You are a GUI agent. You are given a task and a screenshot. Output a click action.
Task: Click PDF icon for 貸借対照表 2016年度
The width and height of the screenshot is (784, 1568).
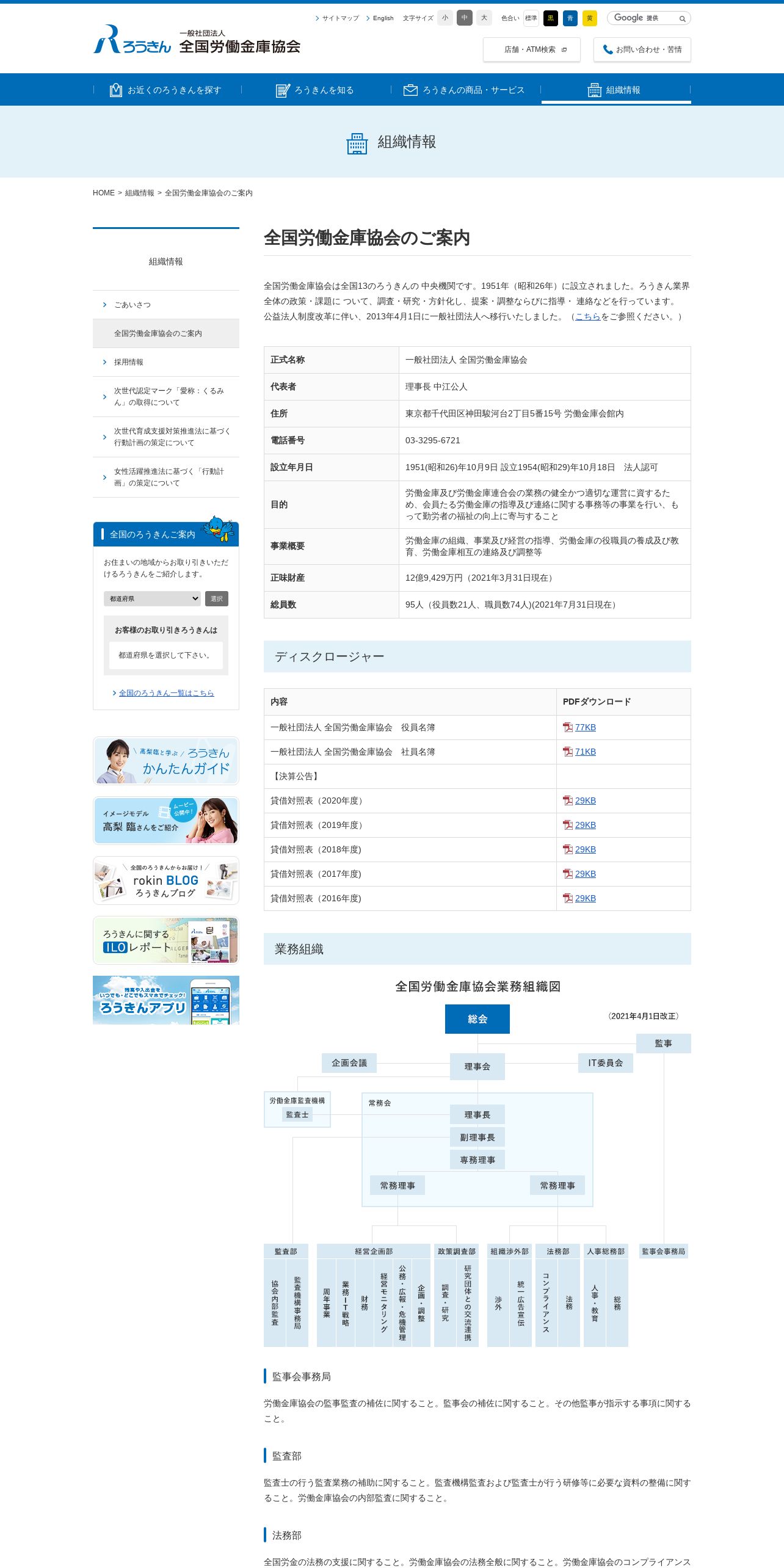coord(568,898)
